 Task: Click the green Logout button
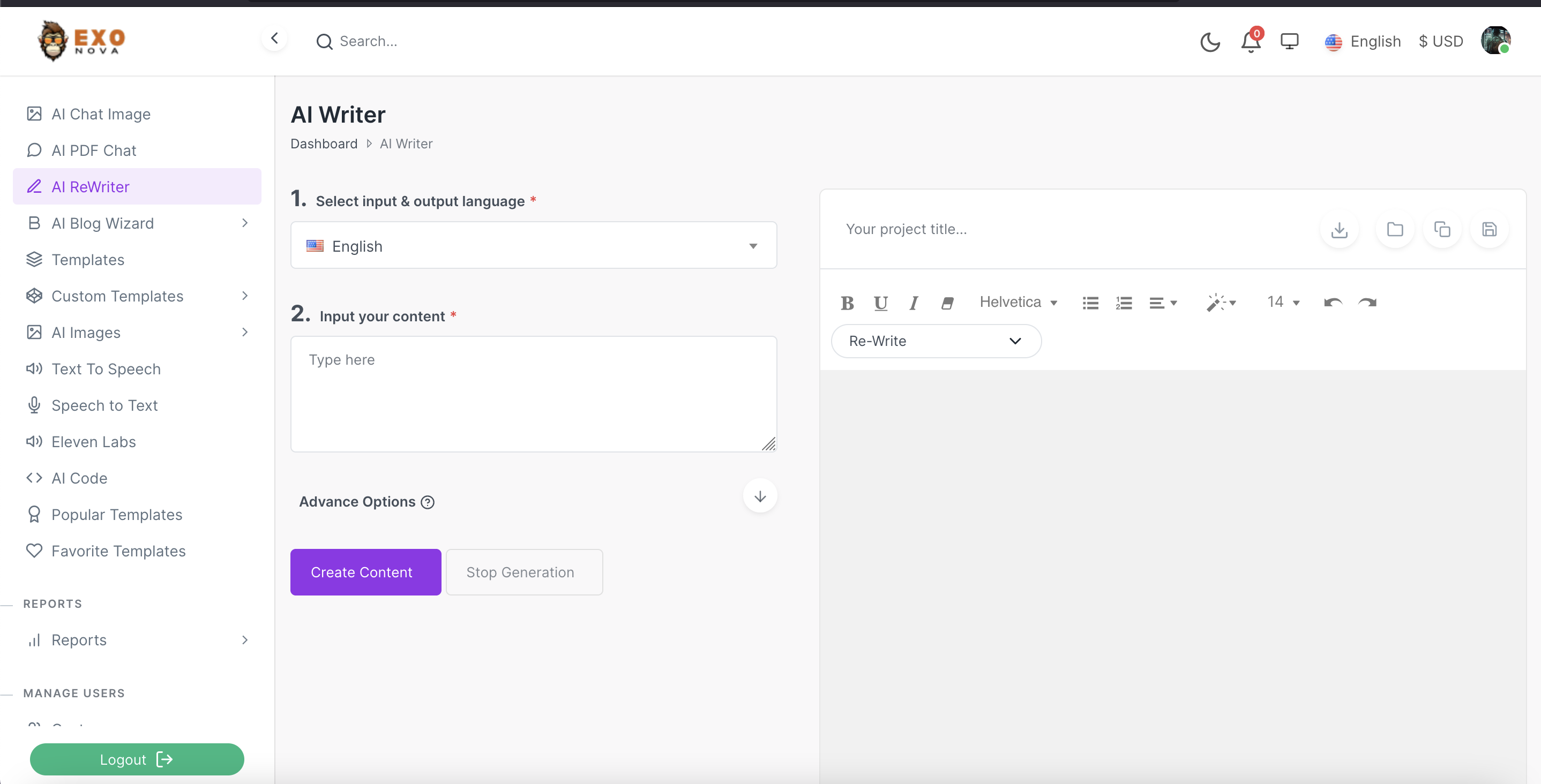(137, 759)
